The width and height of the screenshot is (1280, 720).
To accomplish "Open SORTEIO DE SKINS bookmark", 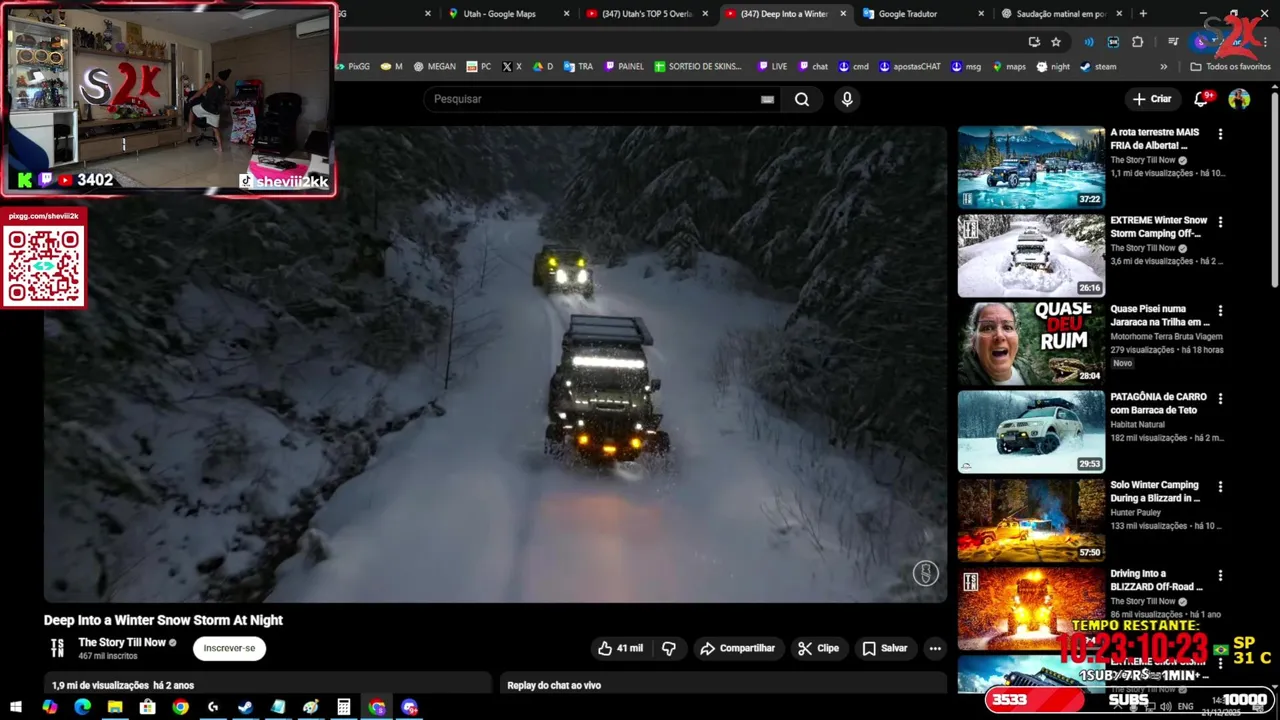I will point(698,67).
